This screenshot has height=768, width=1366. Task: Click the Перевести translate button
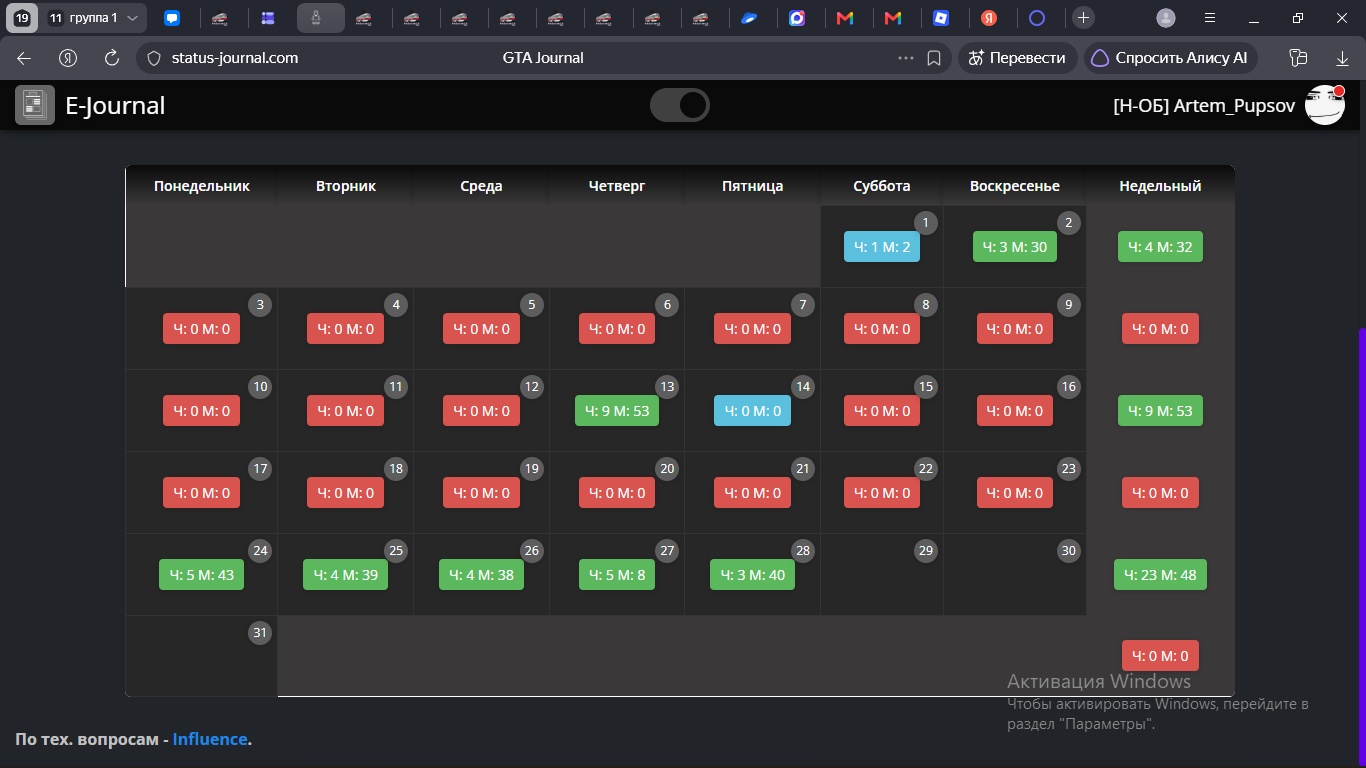[1018, 58]
